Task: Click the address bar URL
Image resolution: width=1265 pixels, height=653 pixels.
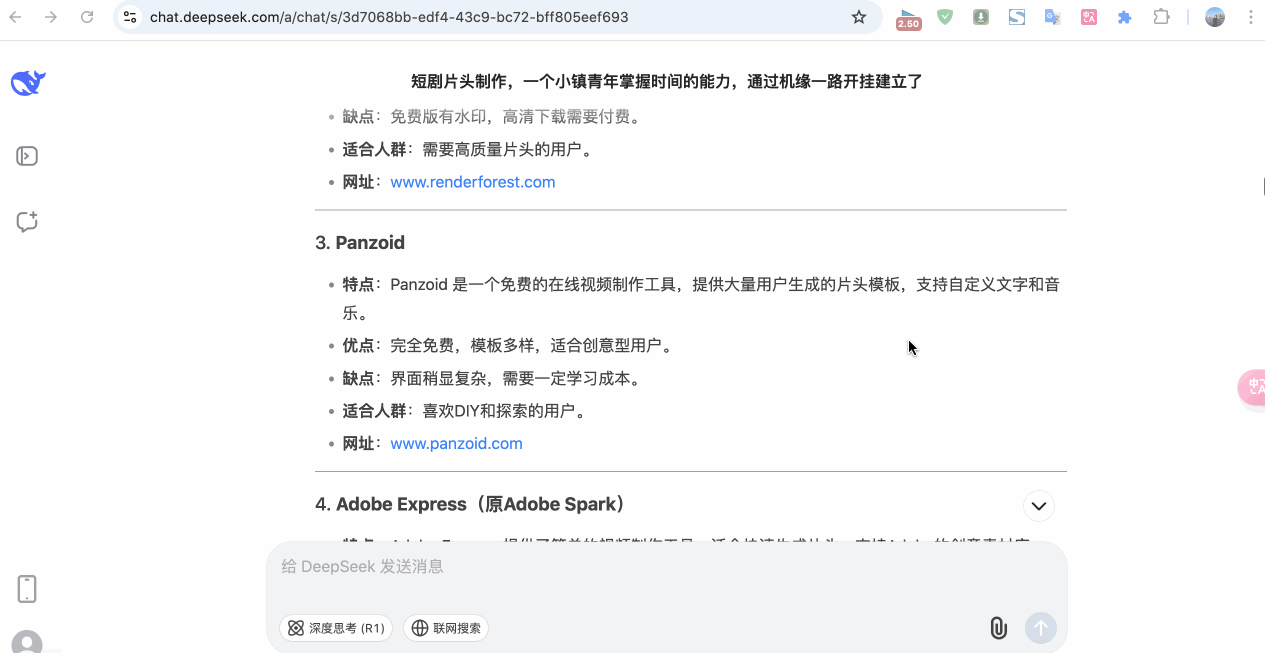Action: 389,17
